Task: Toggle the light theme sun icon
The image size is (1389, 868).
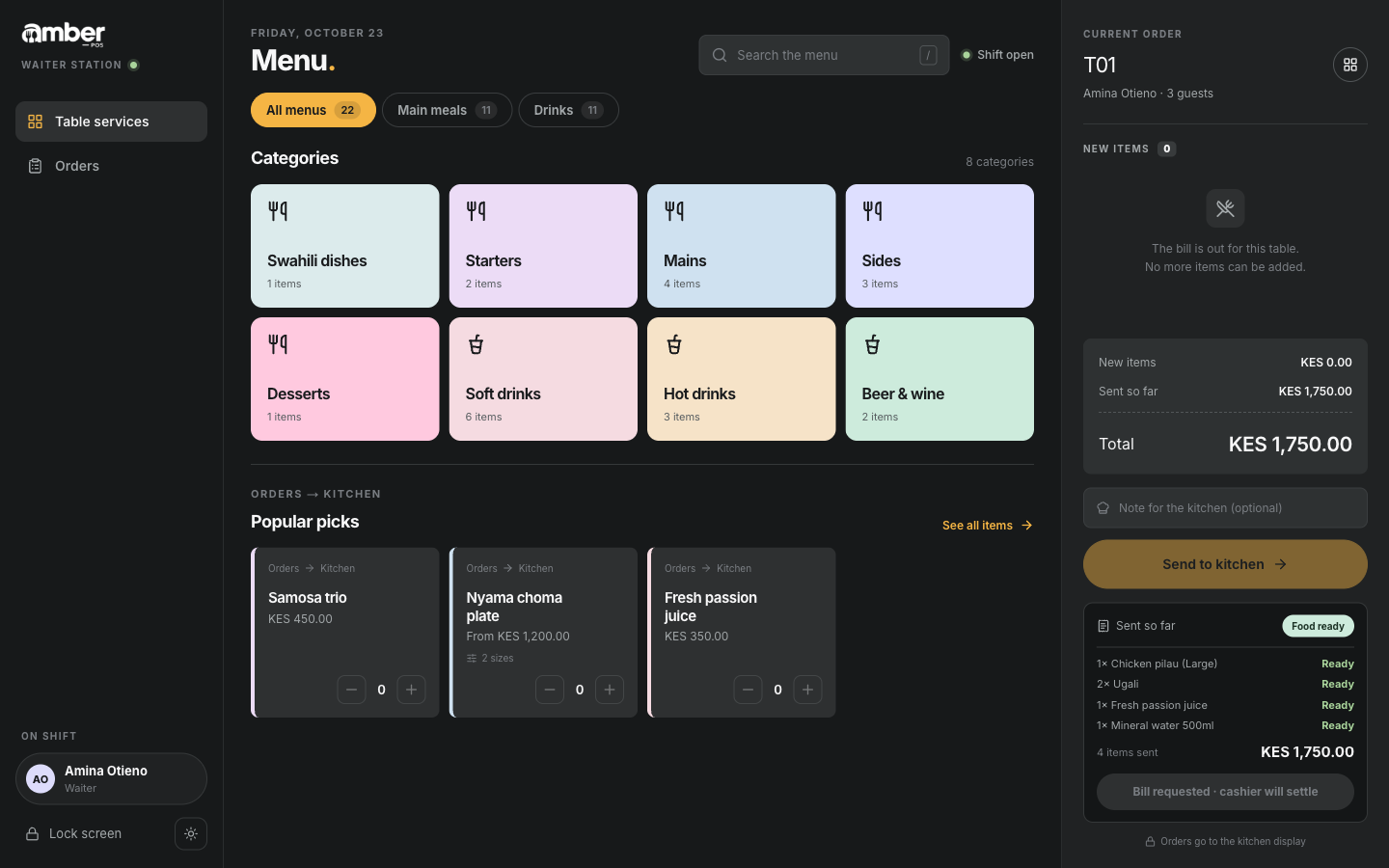Action: 191,834
